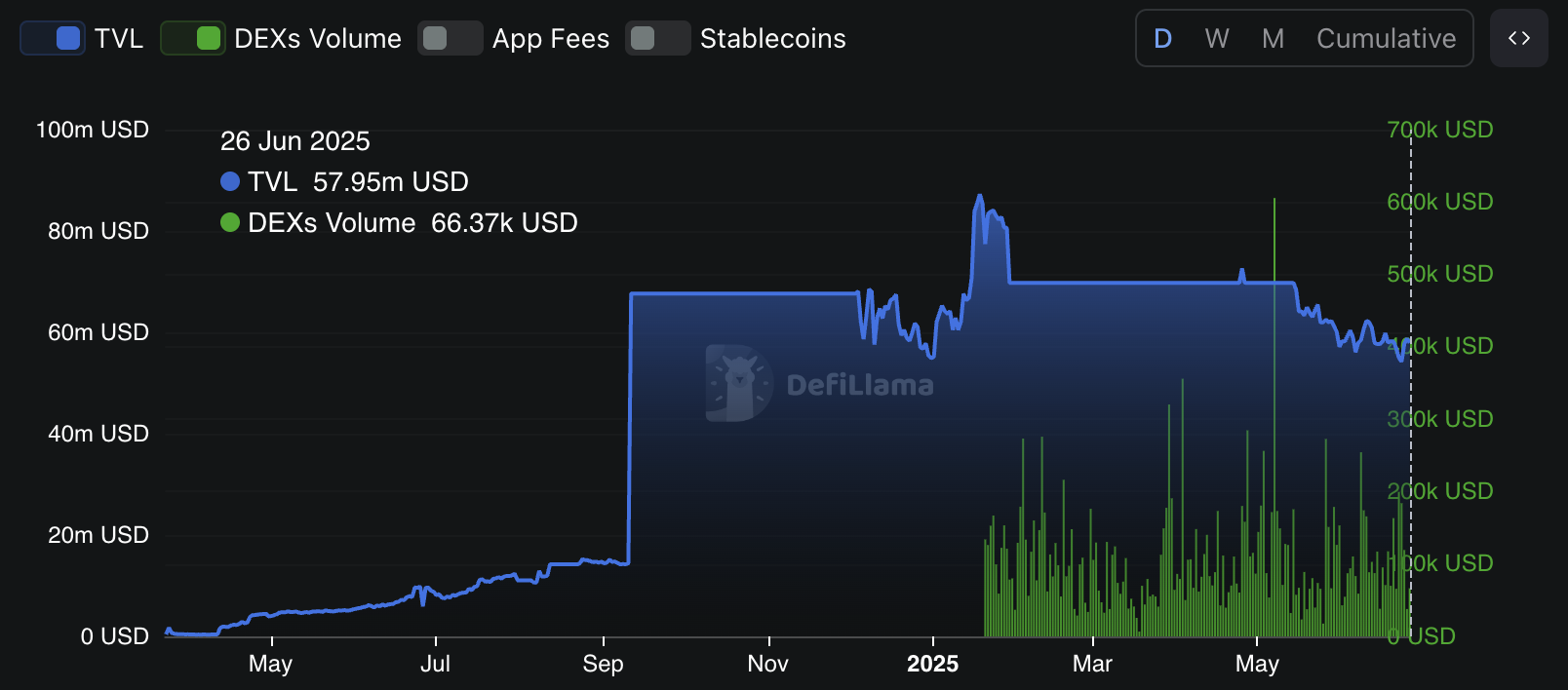
Task: Disable the DEXs Volume toggle
Action: [x=193, y=38]
